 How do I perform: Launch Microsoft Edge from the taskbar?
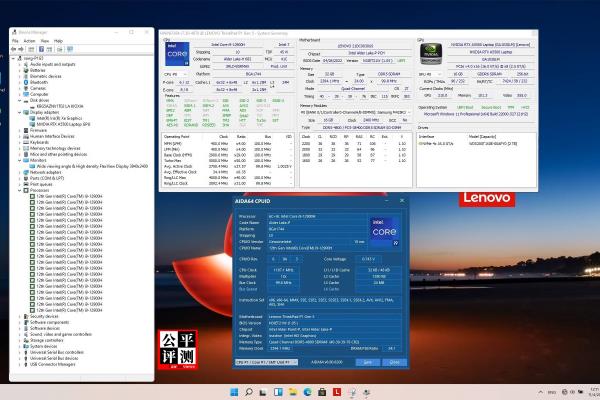308,392
